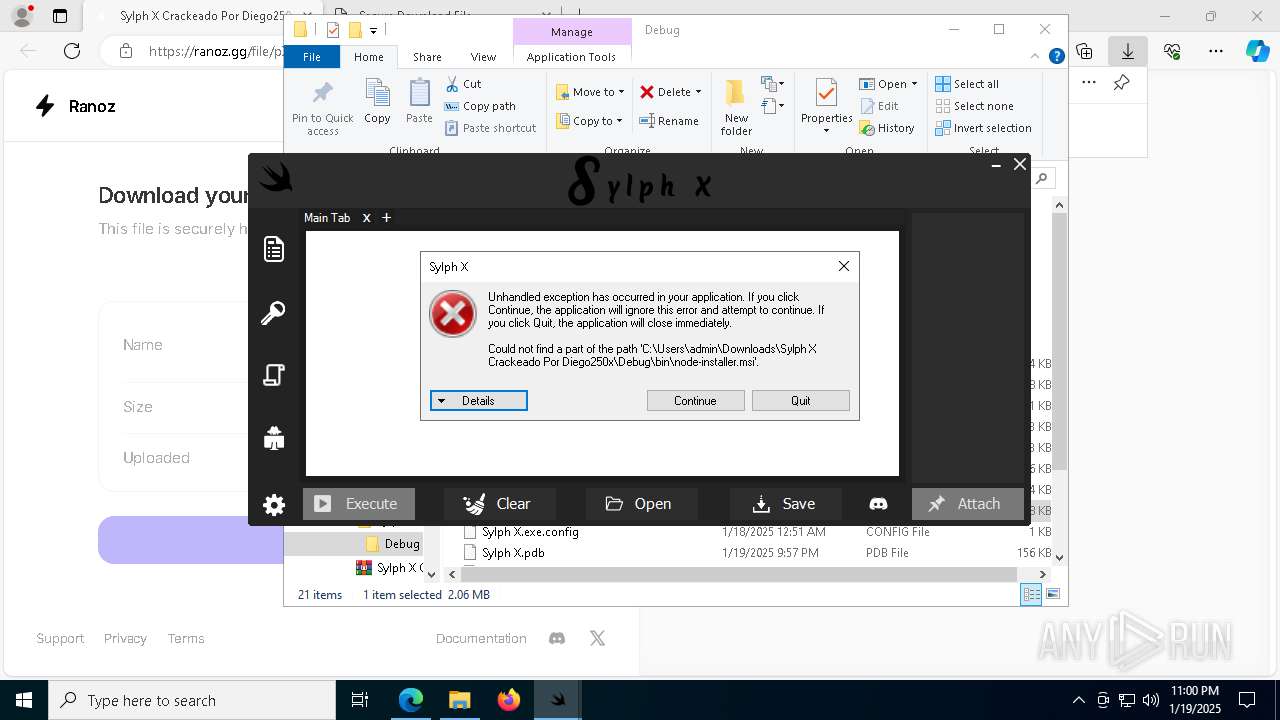Click the File Explorer horizontal scrollbar
Screen dimensions: 1280x720
coord(741,575)
